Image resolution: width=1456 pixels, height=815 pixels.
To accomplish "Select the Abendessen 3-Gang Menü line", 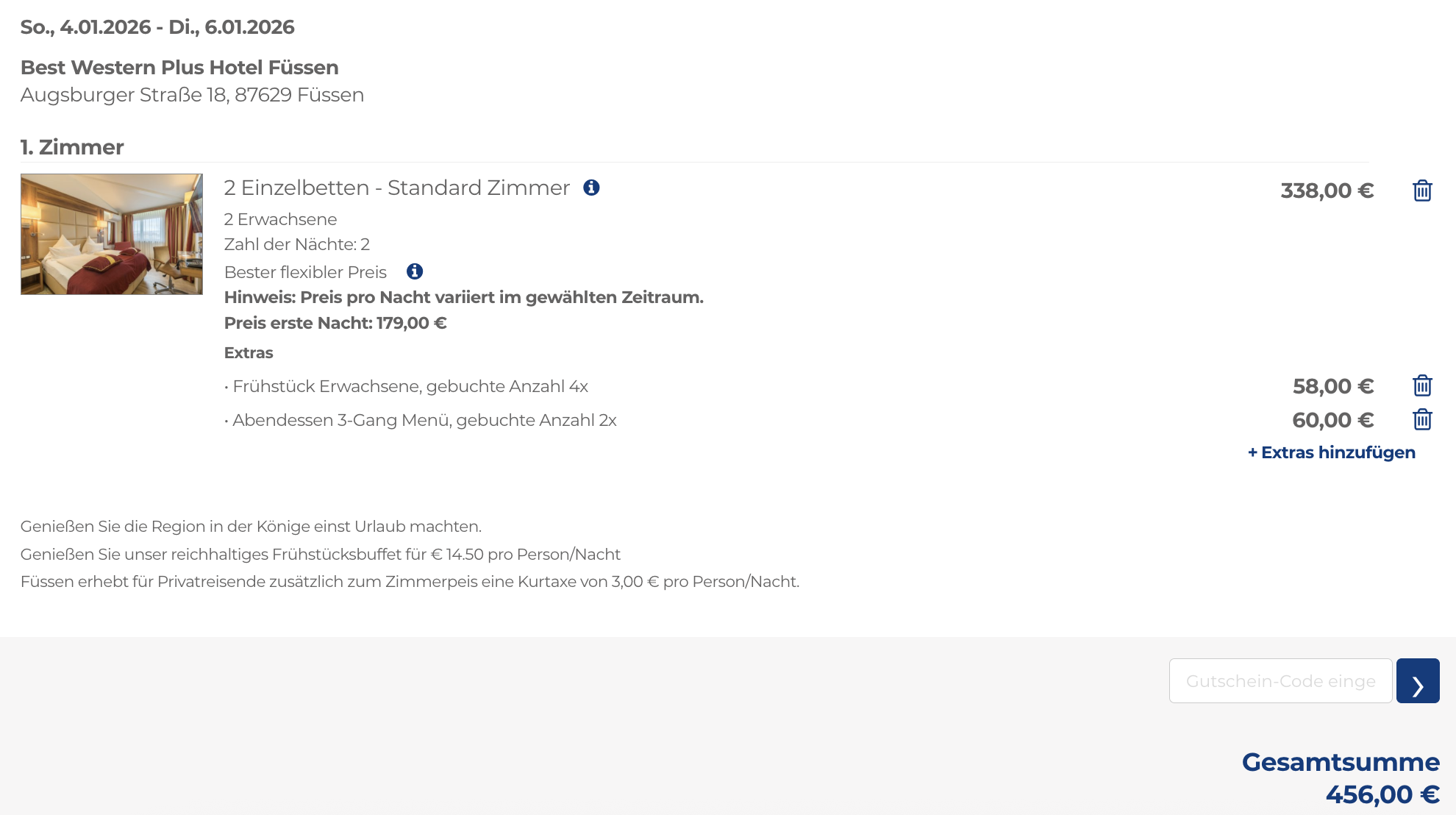I will click(421, 420).
